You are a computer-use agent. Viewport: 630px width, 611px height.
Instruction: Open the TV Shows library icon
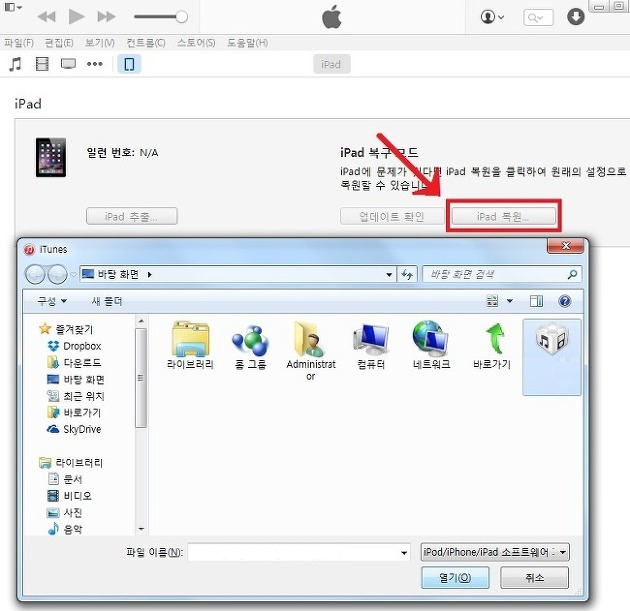coord(68,64)
